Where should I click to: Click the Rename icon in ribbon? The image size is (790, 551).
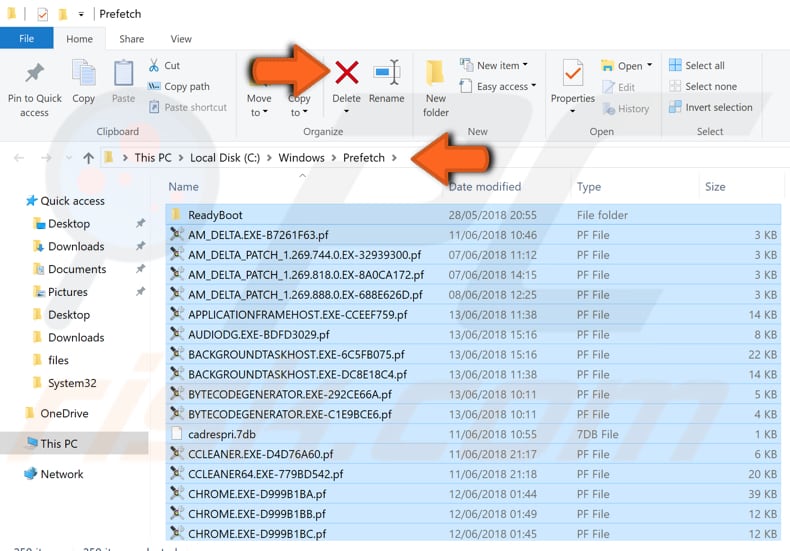[x=386, y=73]
